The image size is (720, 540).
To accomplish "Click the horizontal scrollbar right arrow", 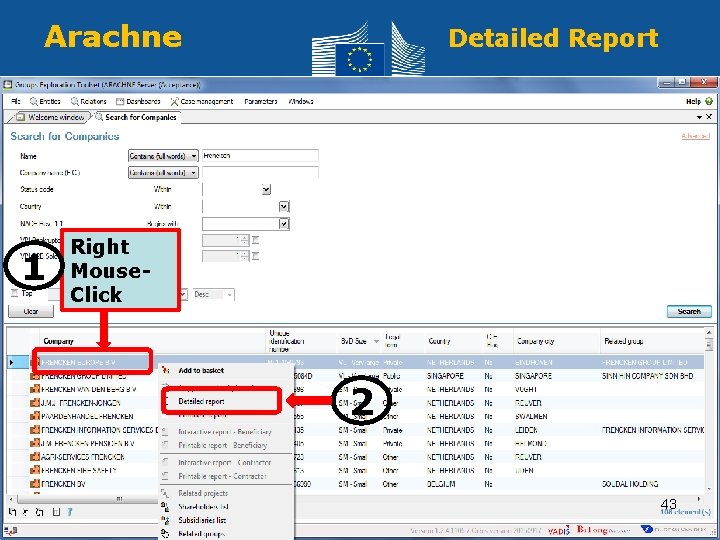I will [x=699, y=499].
